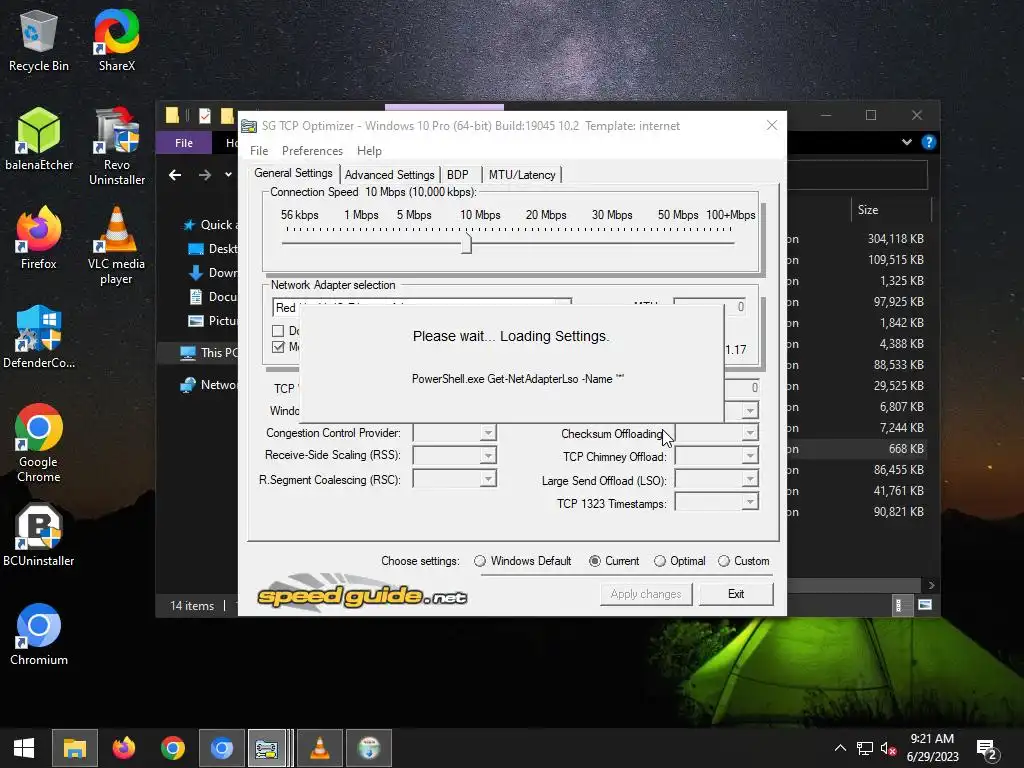Click File Explorer forward arrow
The image size is (1024, 768).
tap(204, 175)
